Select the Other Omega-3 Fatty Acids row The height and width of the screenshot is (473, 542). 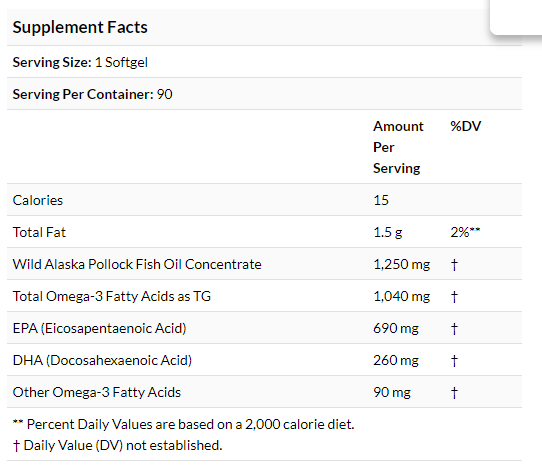[x=264, y=392]
